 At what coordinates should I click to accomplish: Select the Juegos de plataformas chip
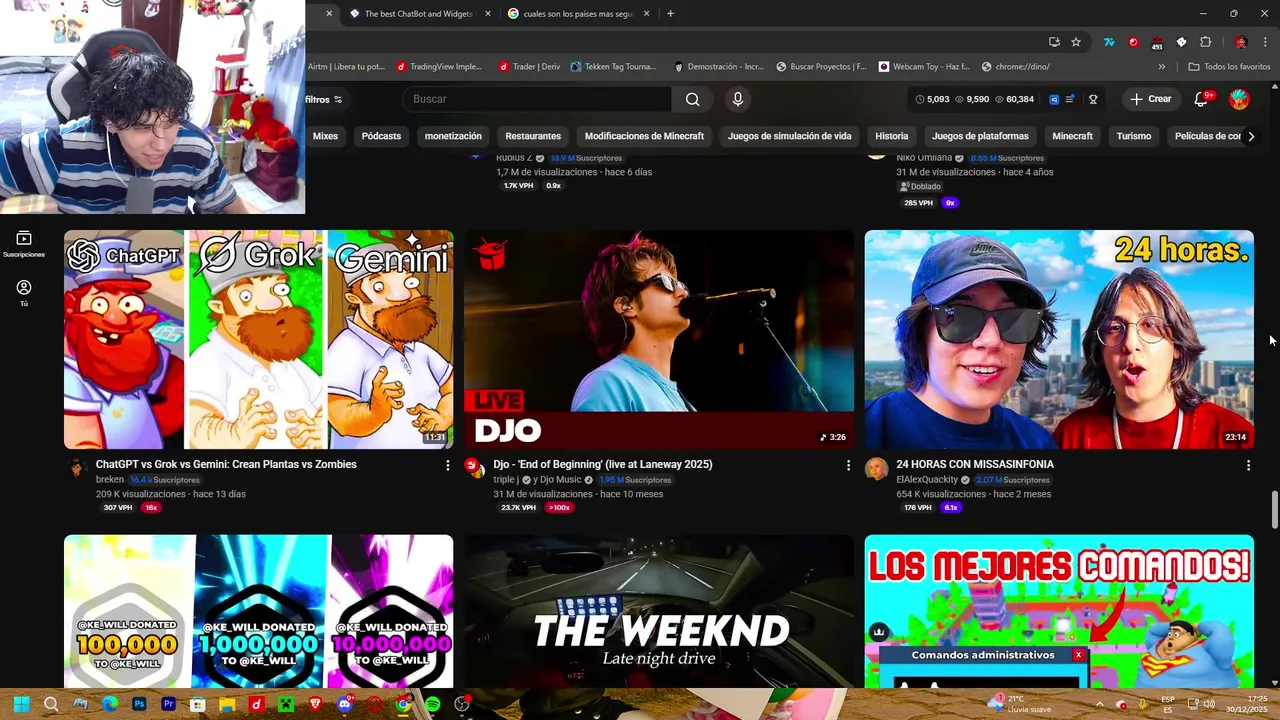click(x=980, y=136)
